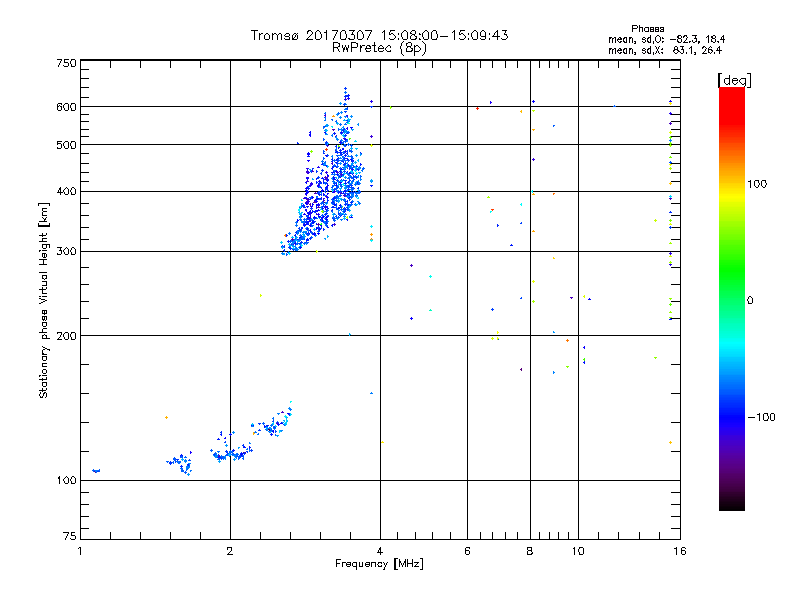800x600 pixels.
Task: Click the green zero region of the colorbar
Action: pos(732,300)
